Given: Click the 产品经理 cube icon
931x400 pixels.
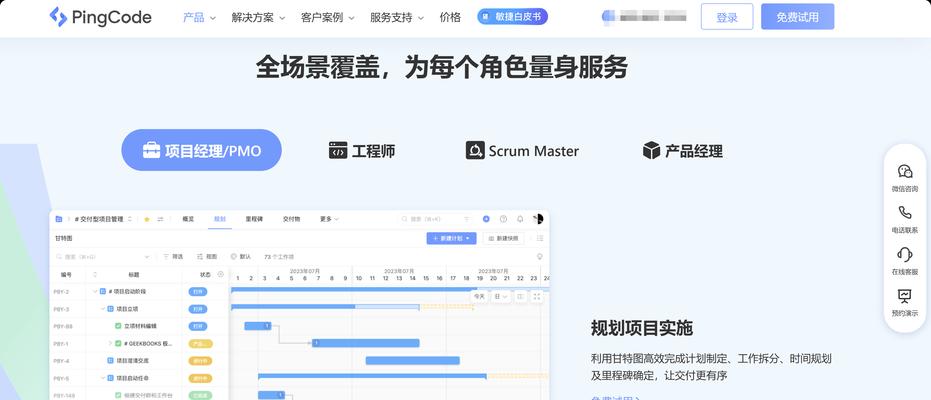Looking at the screenshot, I should click(x=651, y=150).
